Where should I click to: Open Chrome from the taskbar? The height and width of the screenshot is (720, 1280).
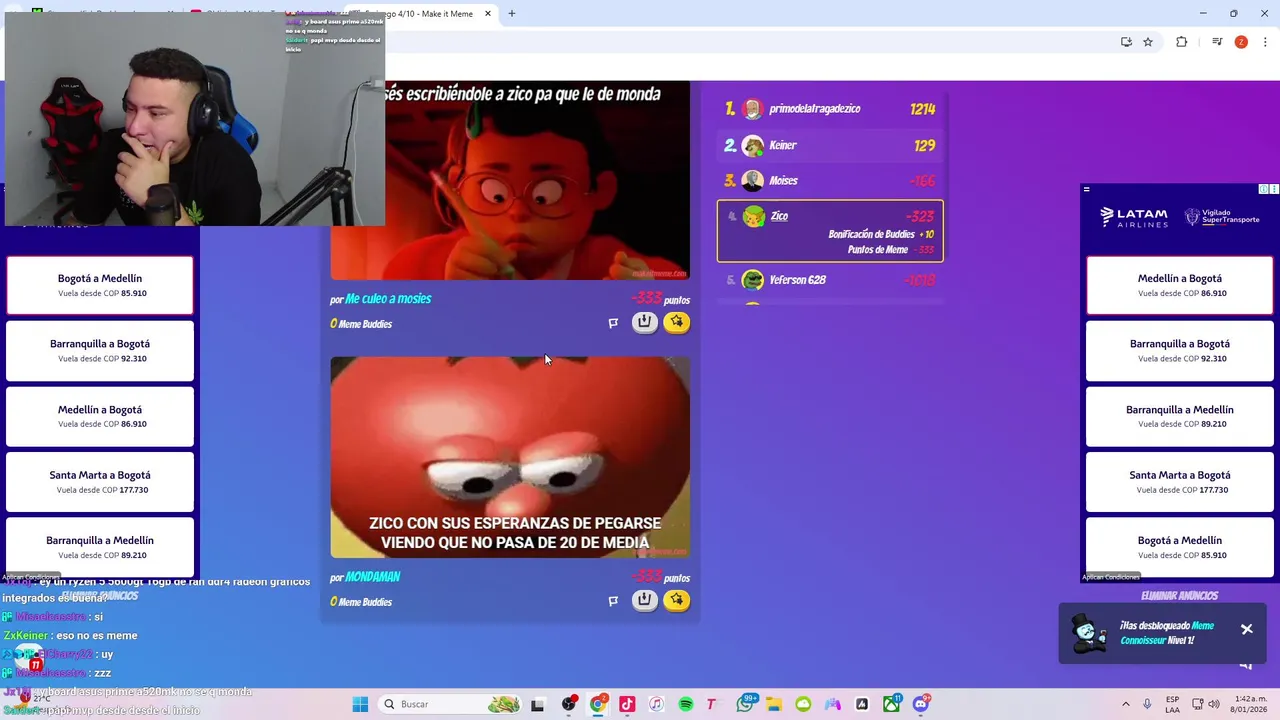[x=598, y=704]
